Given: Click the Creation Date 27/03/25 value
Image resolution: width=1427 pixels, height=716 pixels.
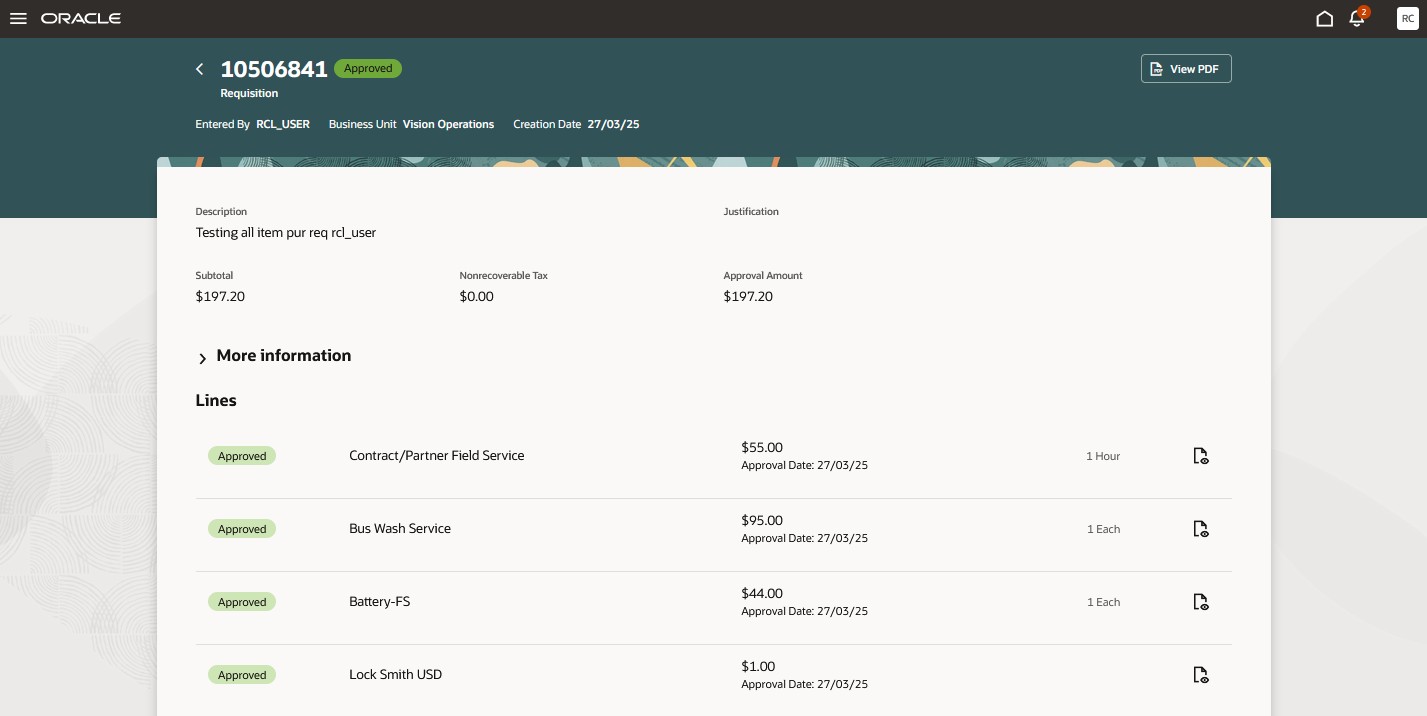Looking at the screenshot, I should click(613, 124).
